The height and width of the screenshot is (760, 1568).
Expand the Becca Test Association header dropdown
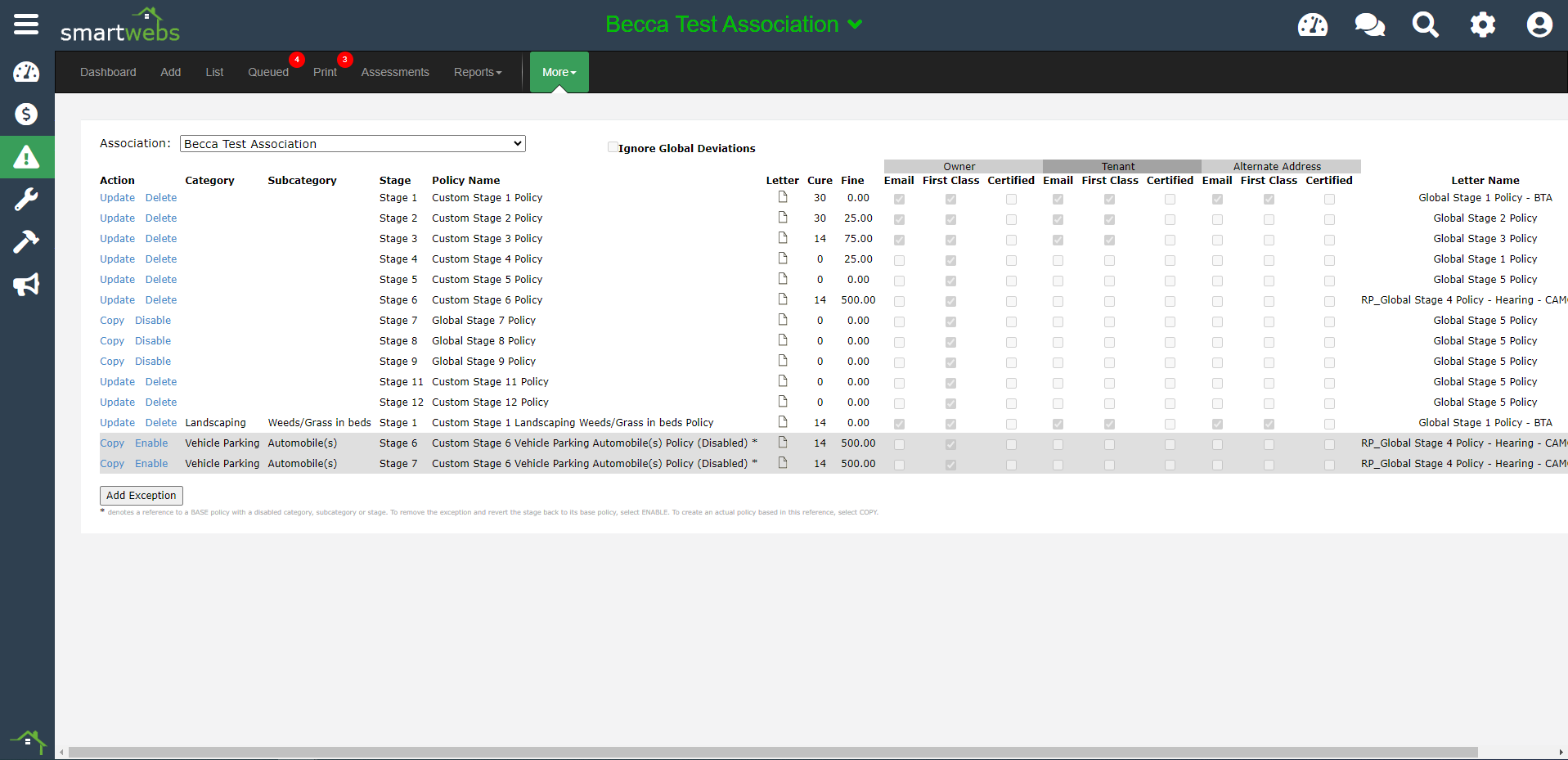(x=734, y=25)
